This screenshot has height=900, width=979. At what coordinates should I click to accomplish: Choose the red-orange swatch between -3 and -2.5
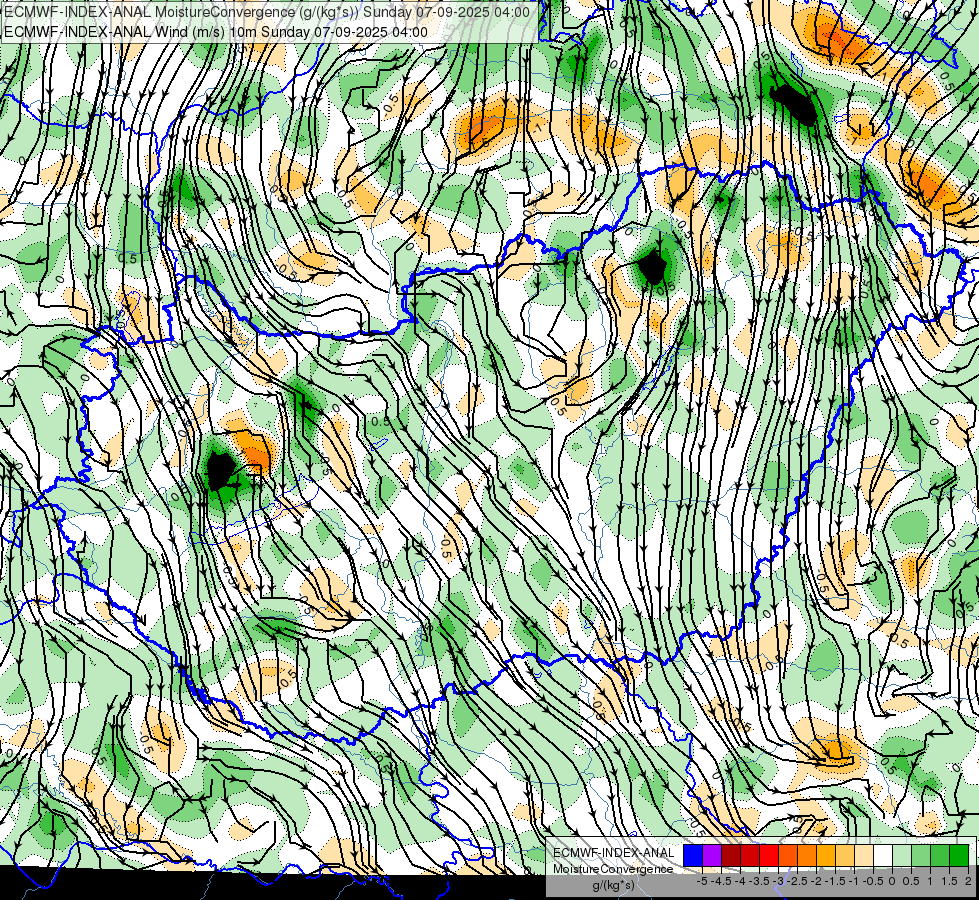coord(788,855)
